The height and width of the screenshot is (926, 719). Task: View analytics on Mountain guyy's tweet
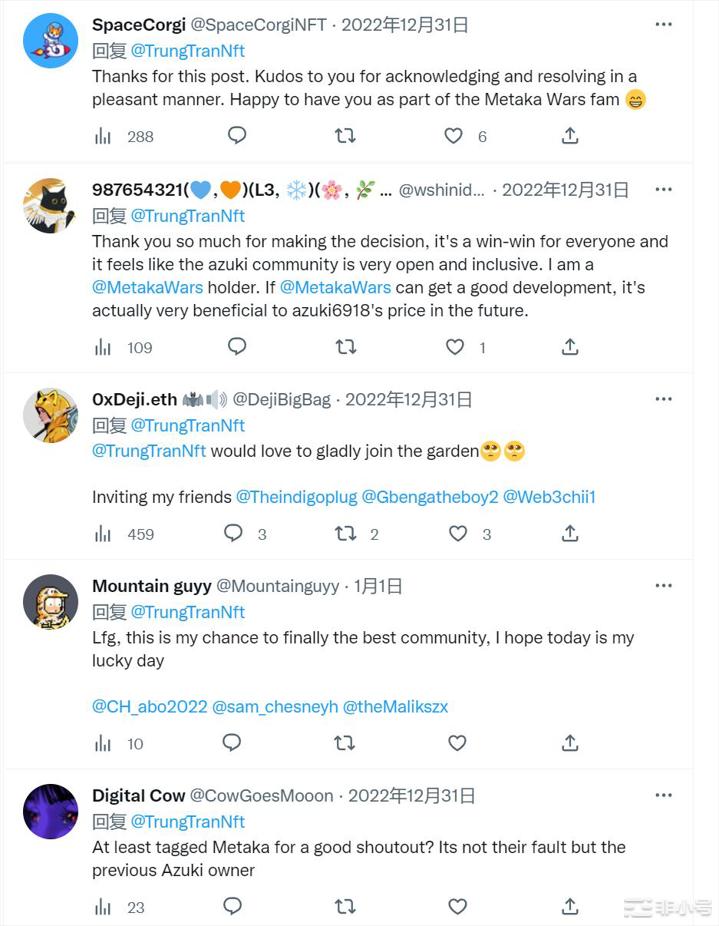(103, 743)
